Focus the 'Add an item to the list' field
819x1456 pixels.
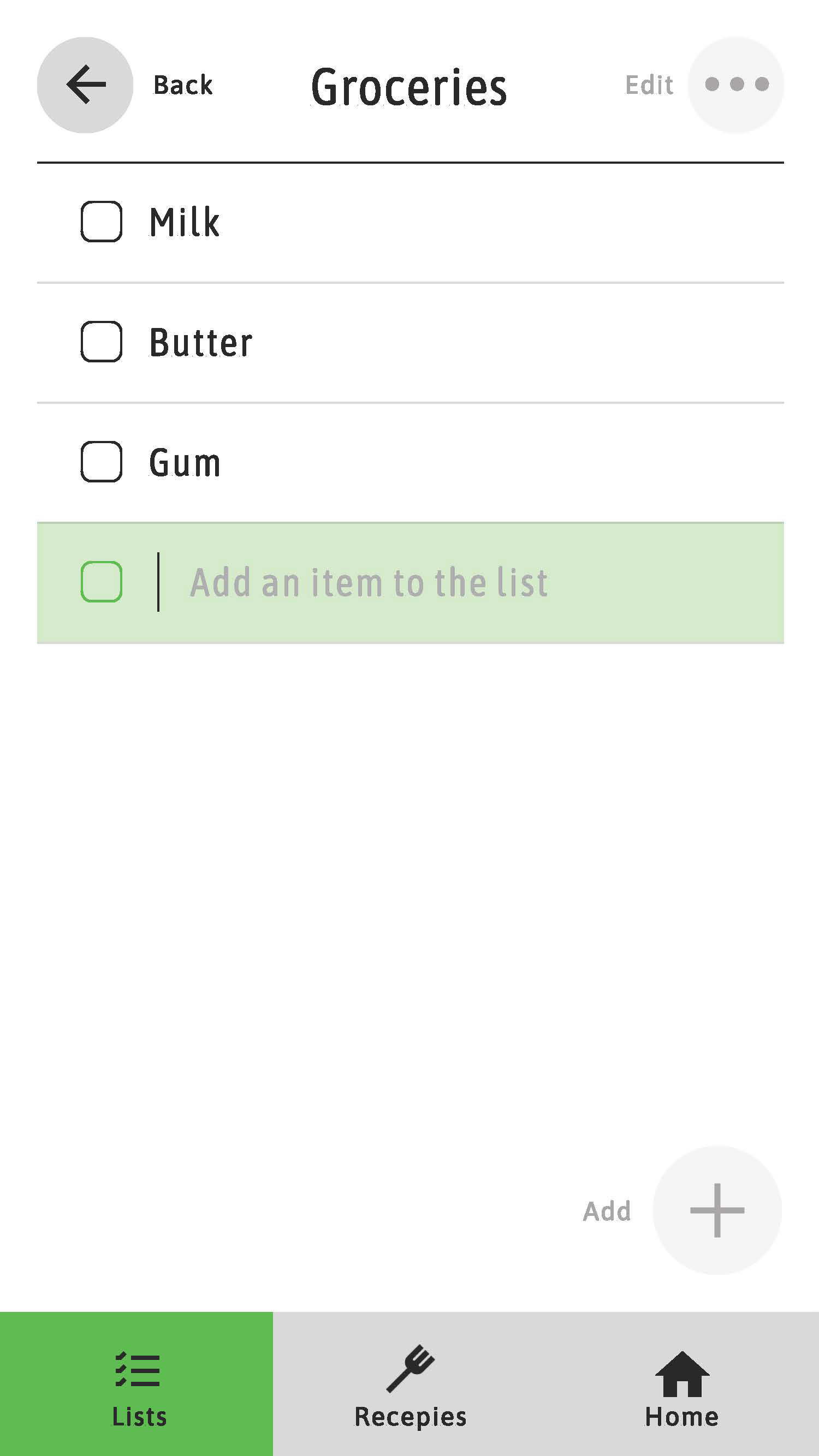coord(411,583)
